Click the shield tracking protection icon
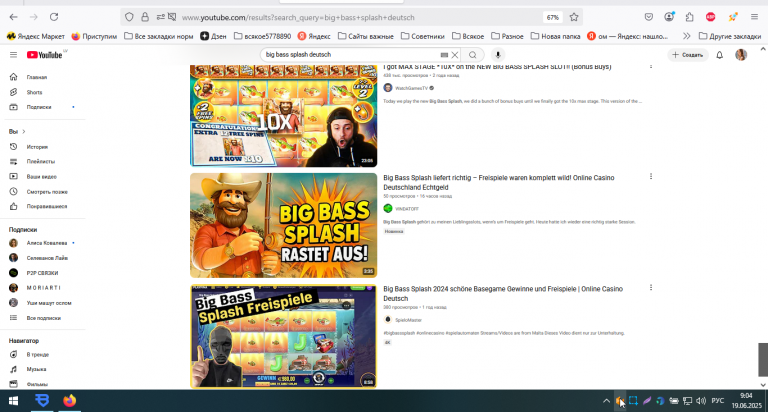The image size is (768, 412). pyautogui.click(x=129, y=17)
